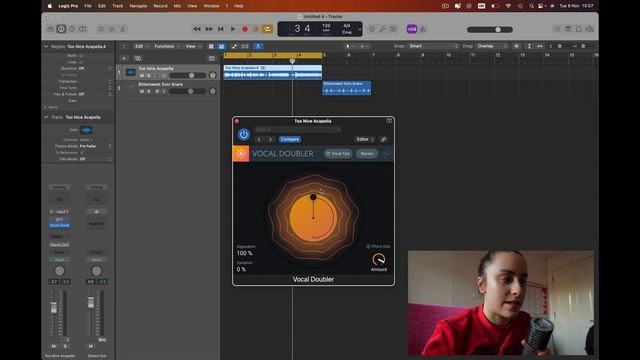Image resolution: width=640 pixels, height=360 pixels.
Task: Open the Library button in control bar
Action: (x=51, y=29)
